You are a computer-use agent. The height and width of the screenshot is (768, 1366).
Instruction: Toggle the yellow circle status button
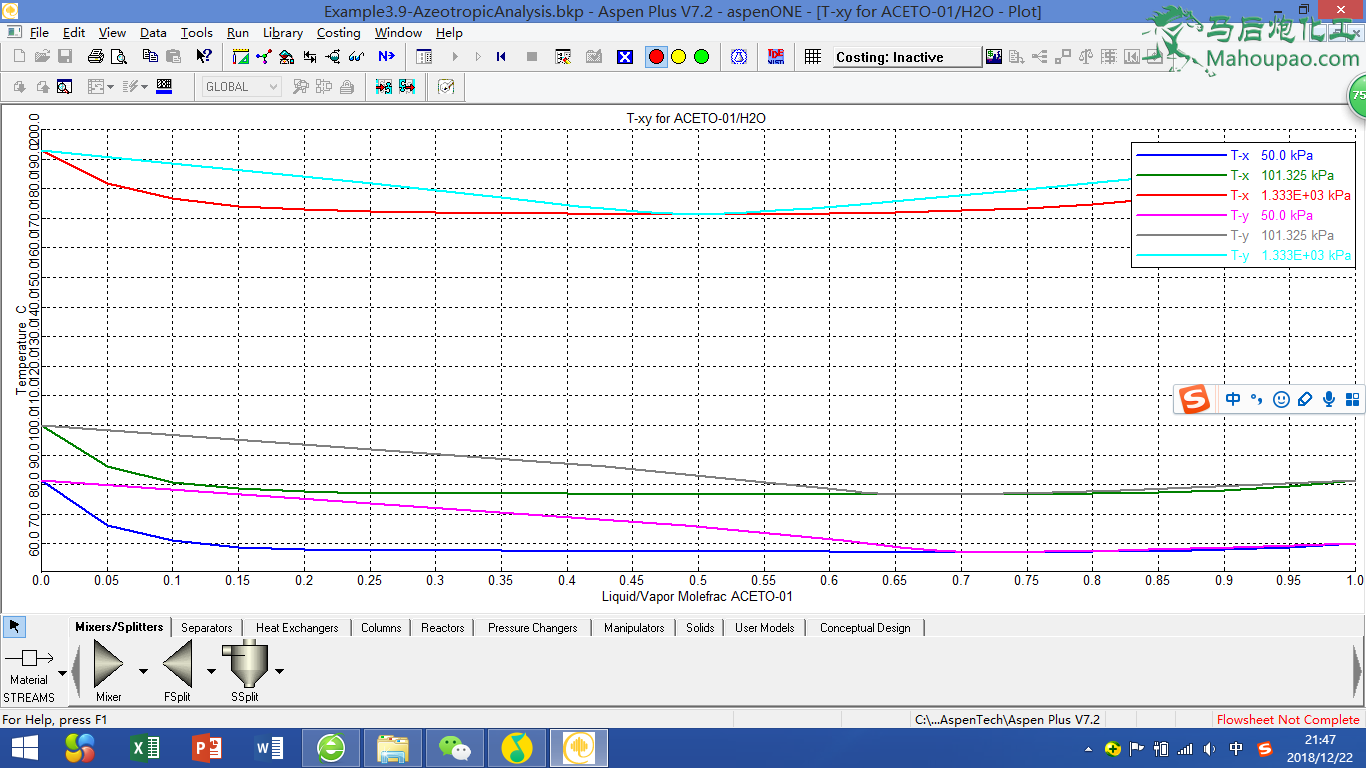pos(679,57)
